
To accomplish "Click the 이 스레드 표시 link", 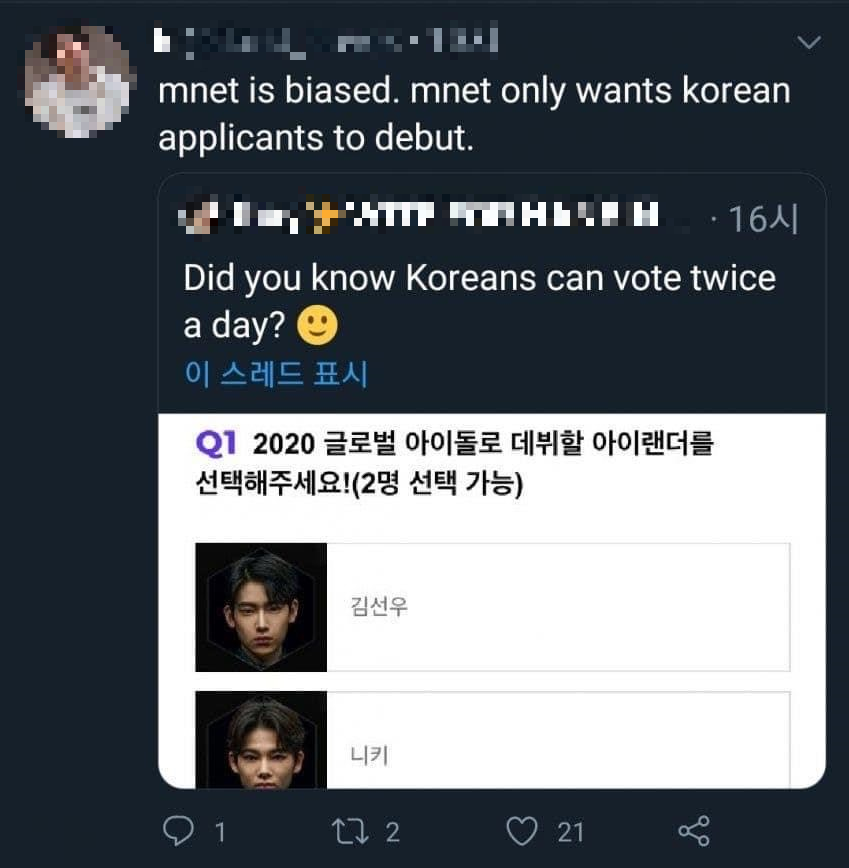I will 276,374.
